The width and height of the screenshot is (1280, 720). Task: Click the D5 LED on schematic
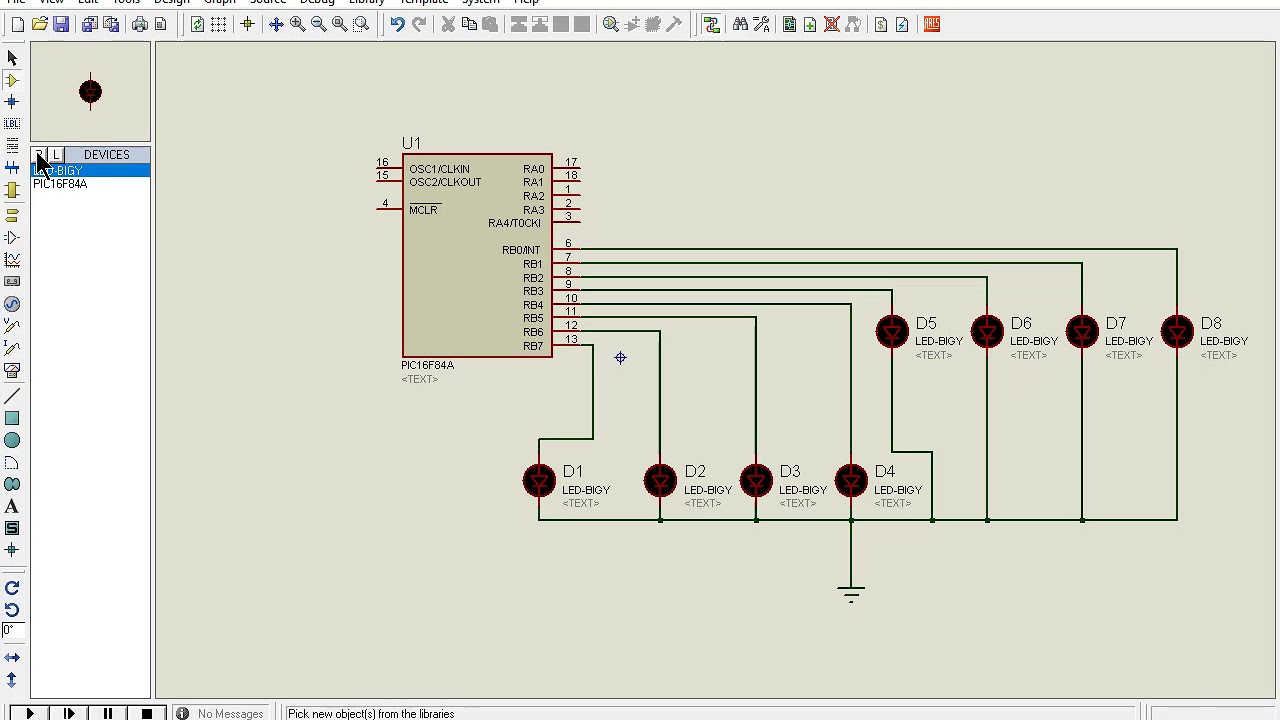pos(892,332)
